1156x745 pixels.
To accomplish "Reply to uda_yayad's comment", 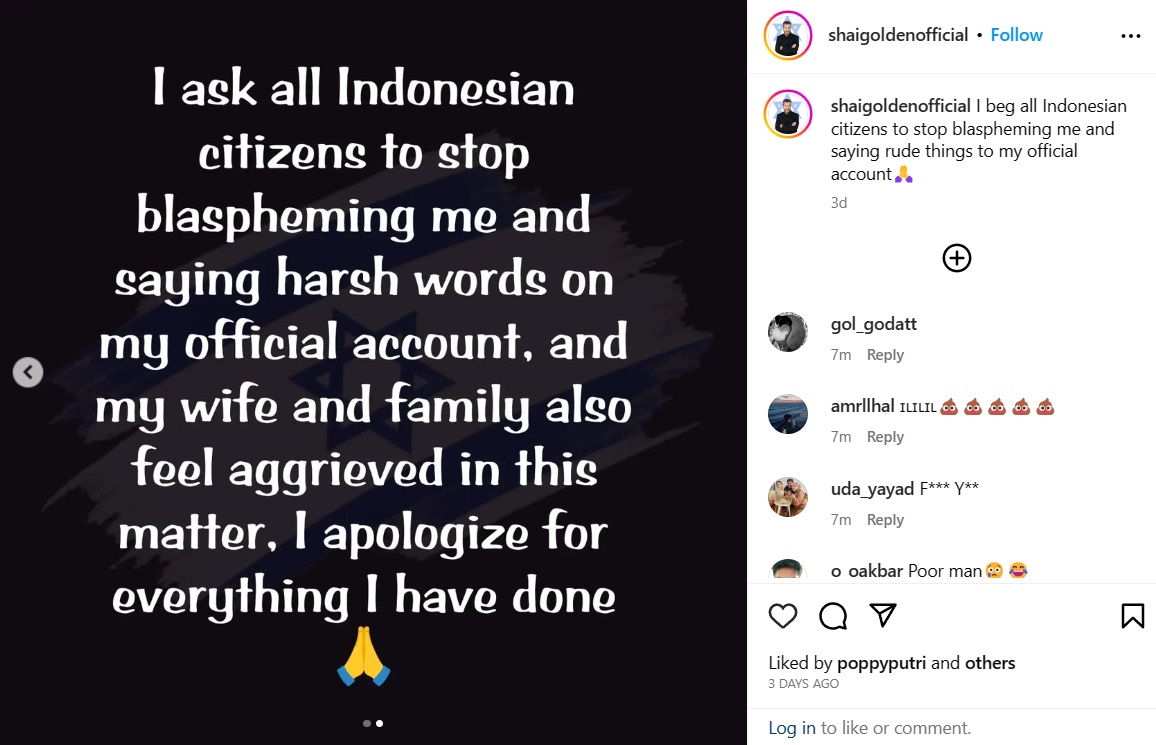I will pos(885,520).
